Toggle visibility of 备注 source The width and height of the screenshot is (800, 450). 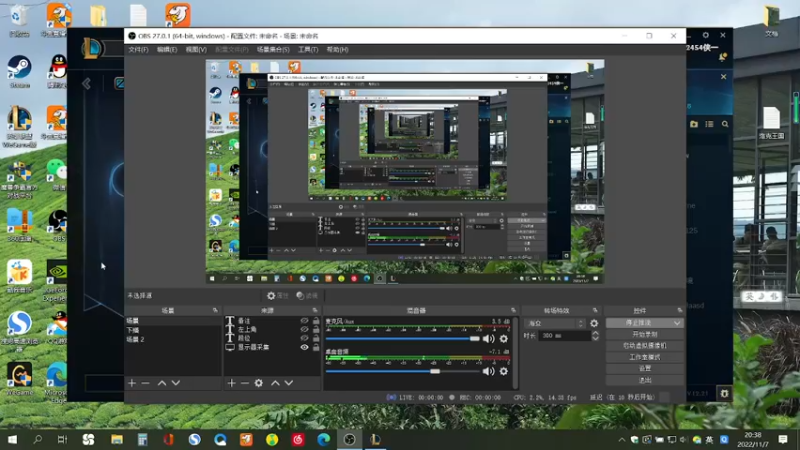(304, 321)
